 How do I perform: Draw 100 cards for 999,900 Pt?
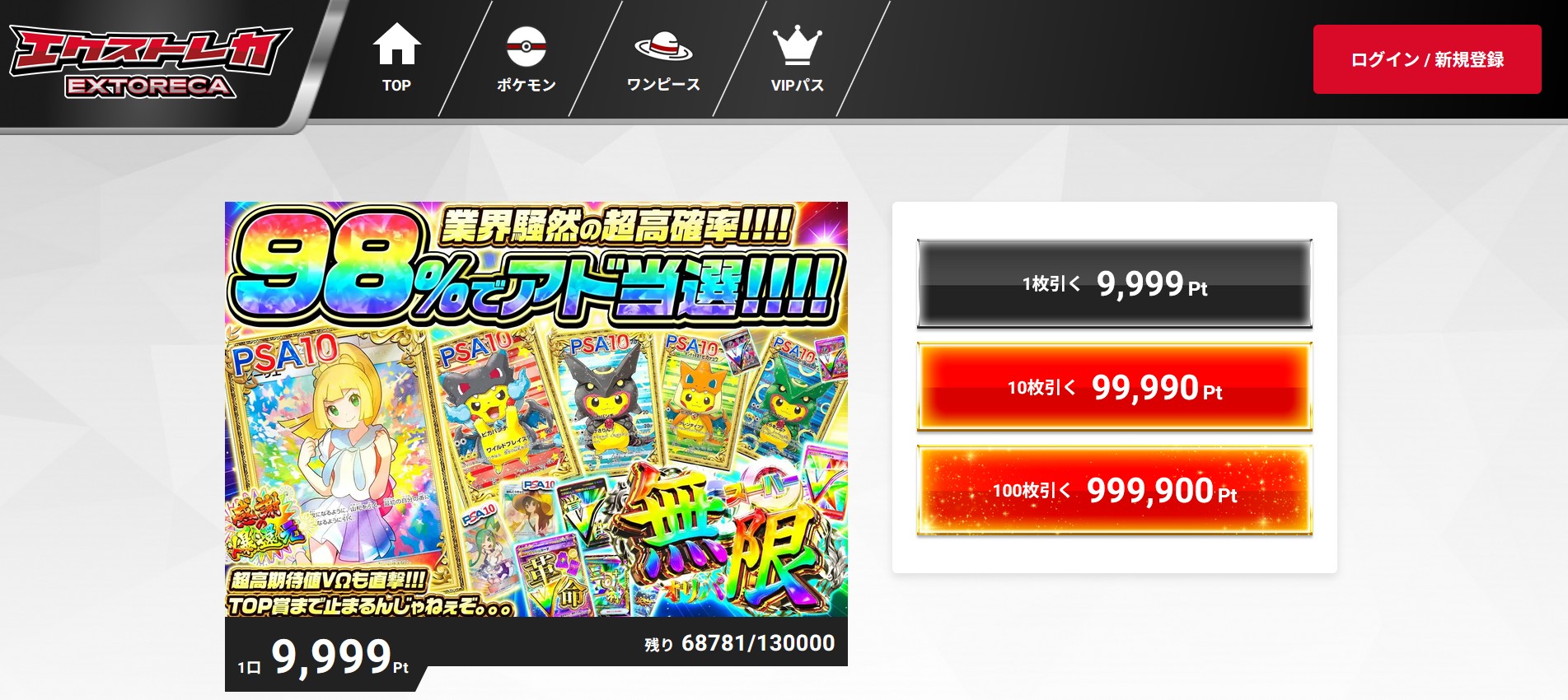pos(1114,491)
